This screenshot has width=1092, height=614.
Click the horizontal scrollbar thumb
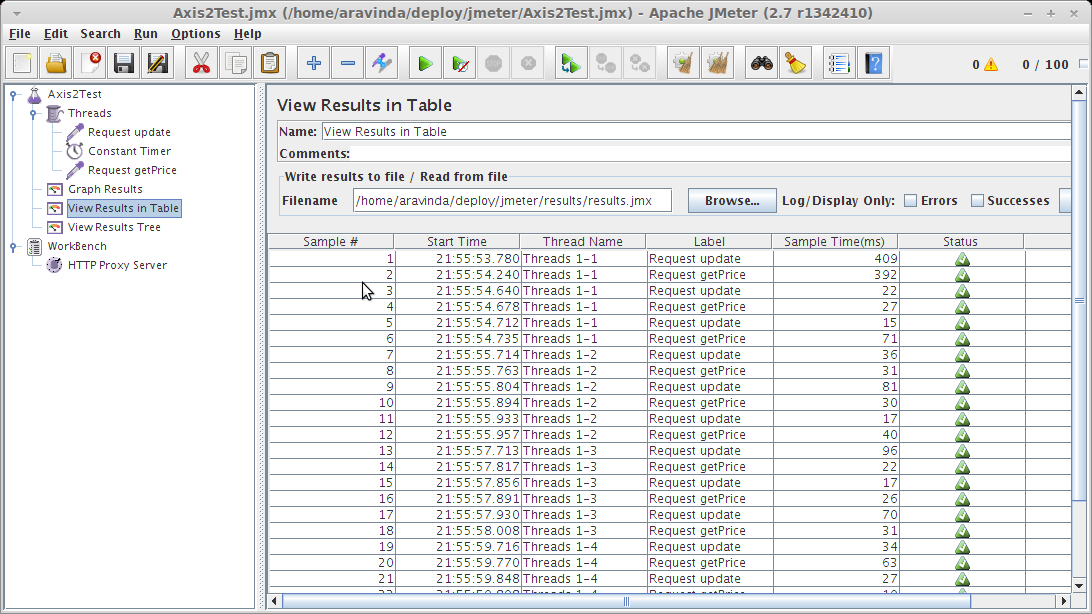tap(626, 601)
